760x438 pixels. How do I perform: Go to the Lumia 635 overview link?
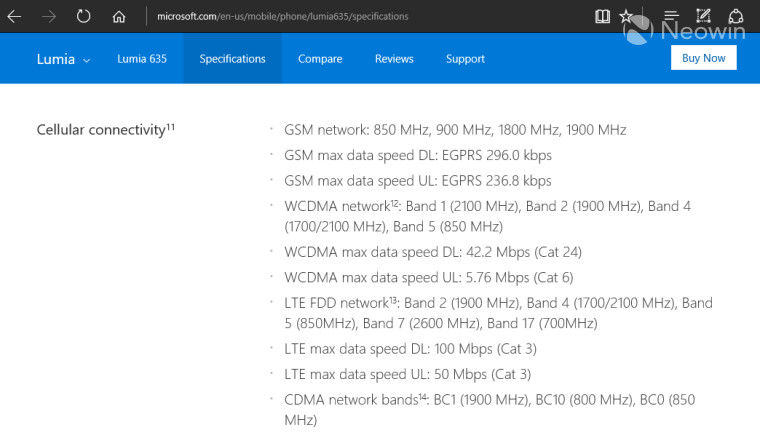pos(142,59)
